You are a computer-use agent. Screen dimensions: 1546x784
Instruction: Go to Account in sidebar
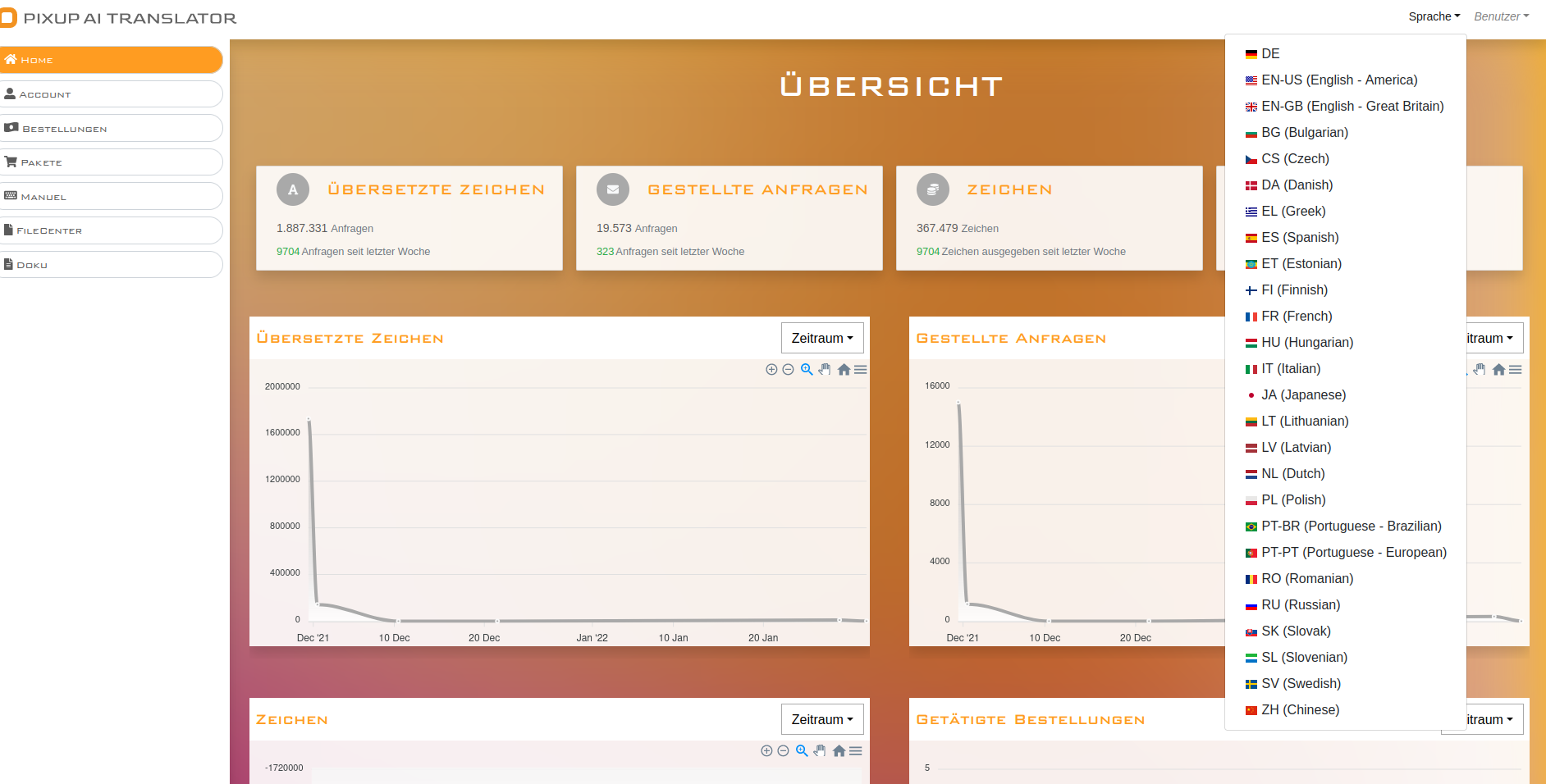(111, 94)
